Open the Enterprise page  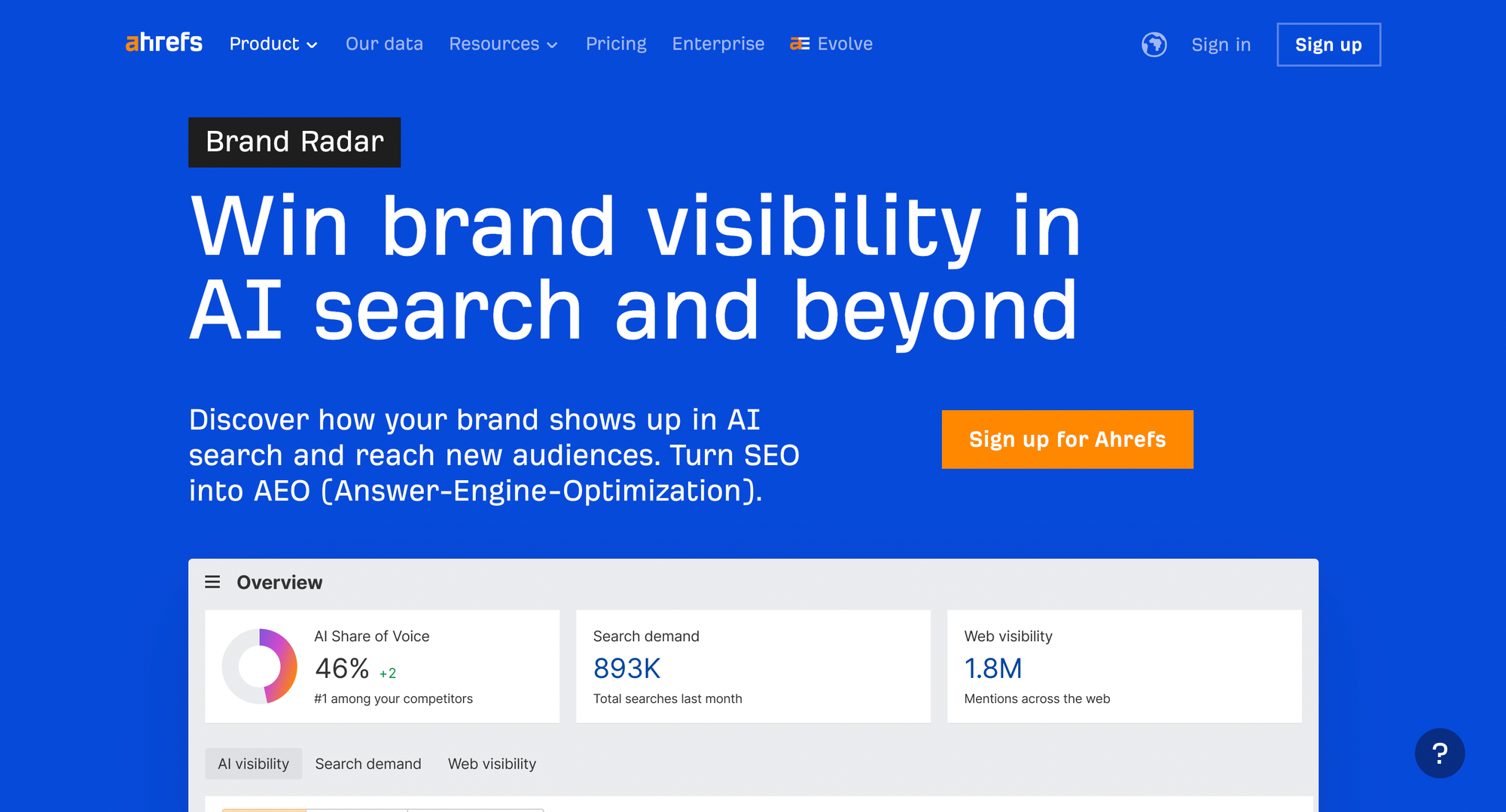[718, 44]
